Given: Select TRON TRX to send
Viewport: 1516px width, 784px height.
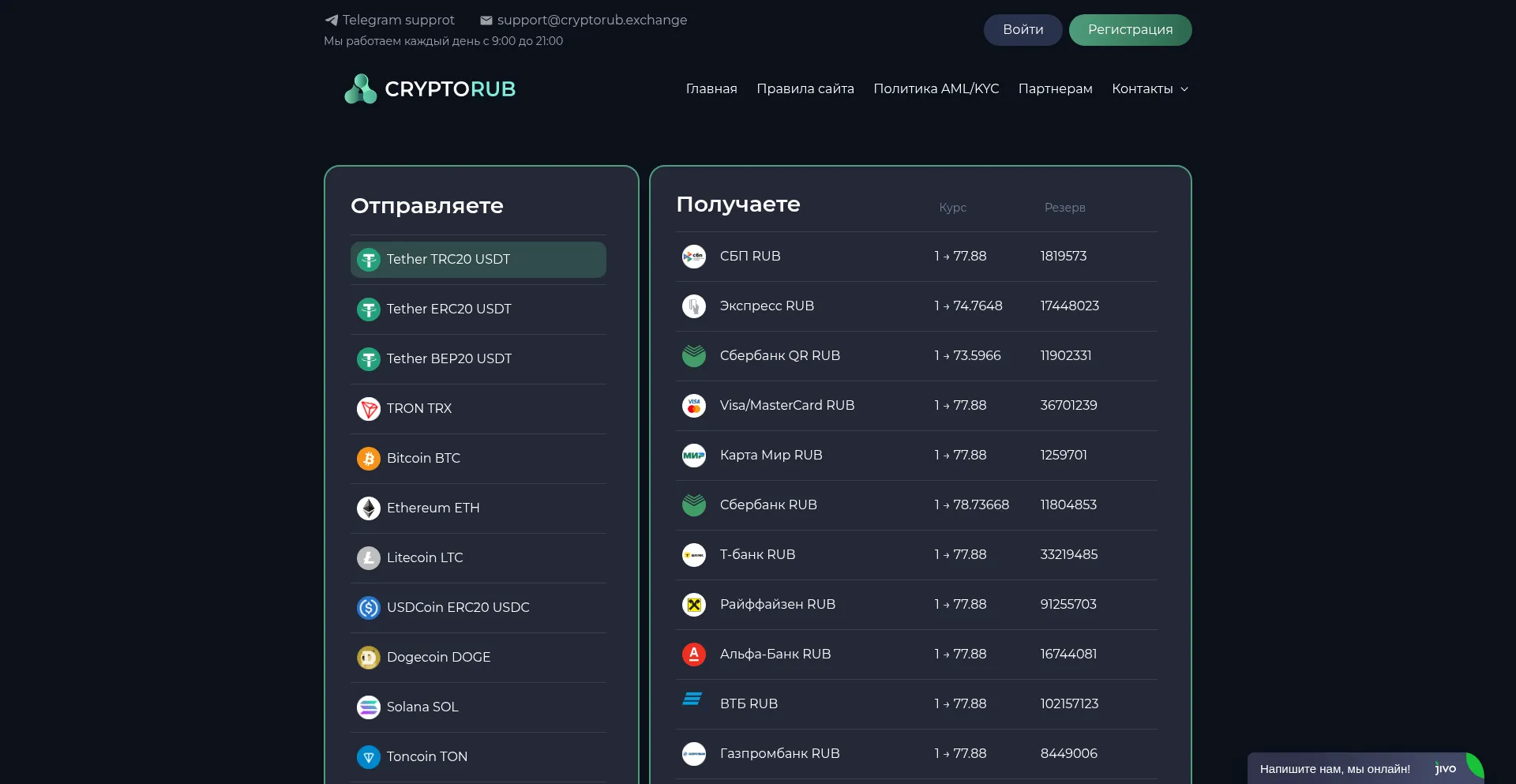Looking at the screenshot, I should 478,409.
